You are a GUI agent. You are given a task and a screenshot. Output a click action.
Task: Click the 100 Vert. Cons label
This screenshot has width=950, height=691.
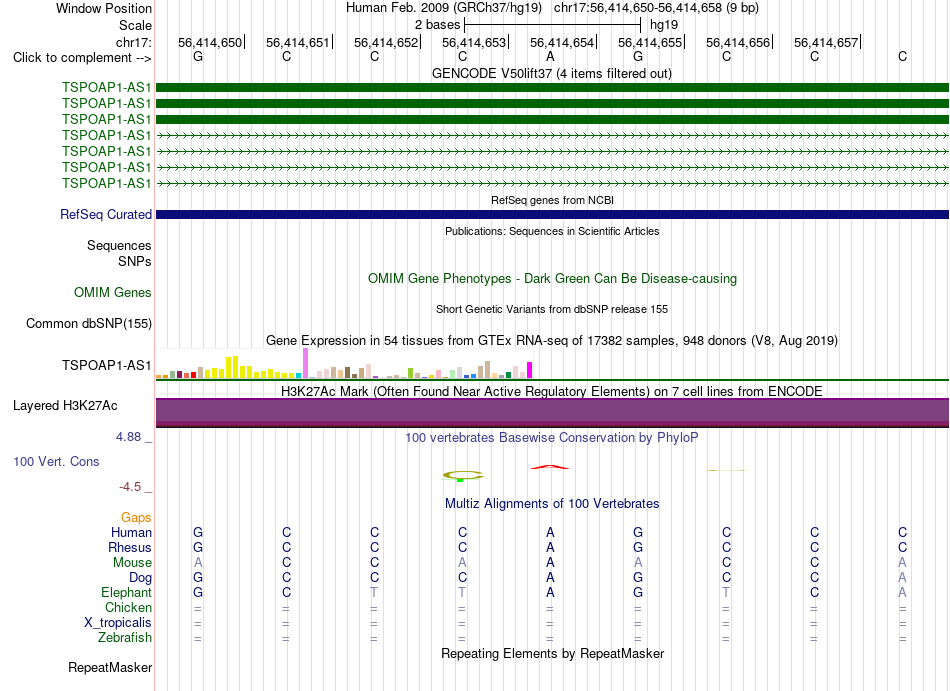56,461
